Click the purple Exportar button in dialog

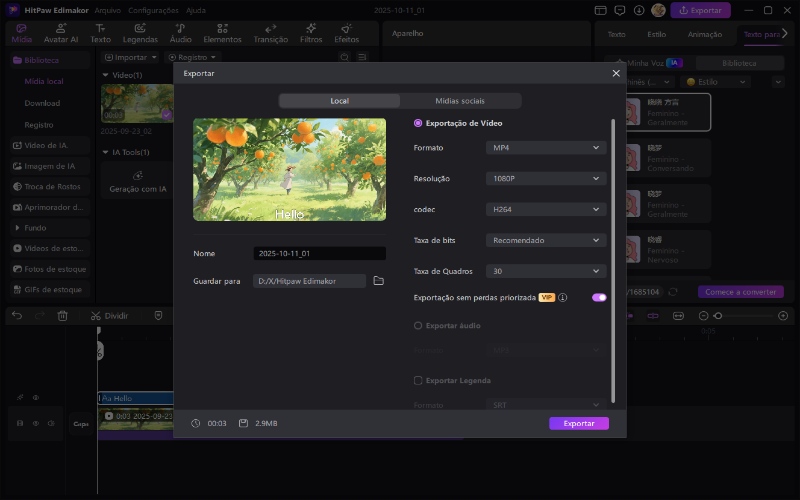[x=578, y=424]
